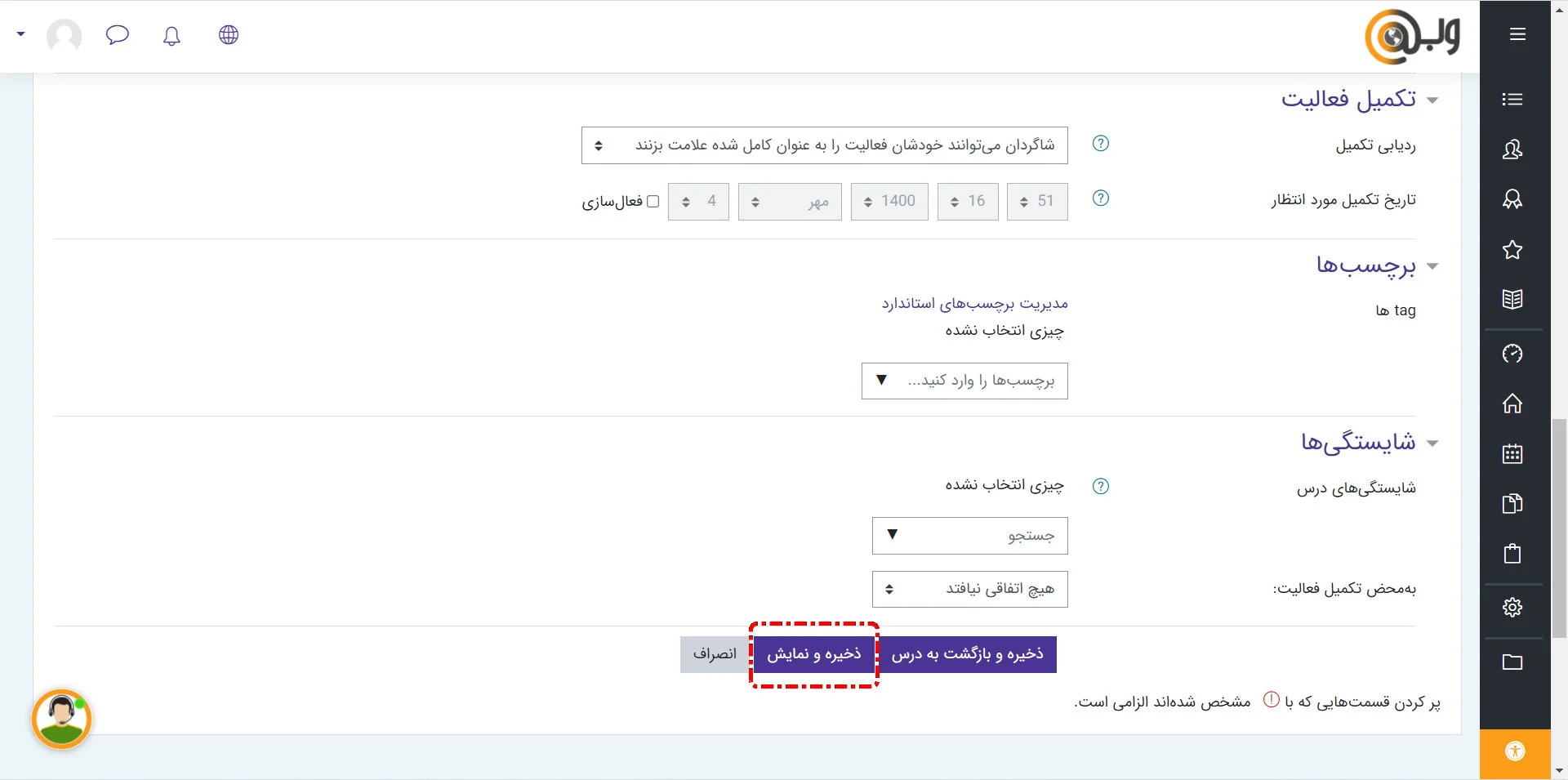The image size is (1568, 780).
Task: Click the برچسب‌ها را وارد کنید input field
Action: (980, 381)
